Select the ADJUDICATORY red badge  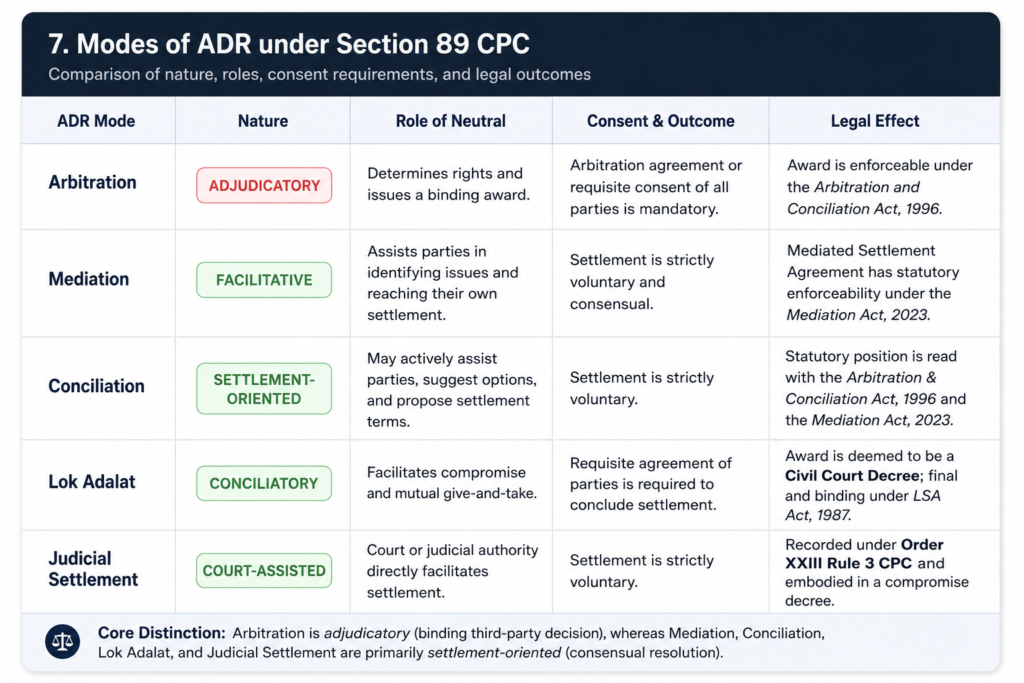tap(264, 185)
